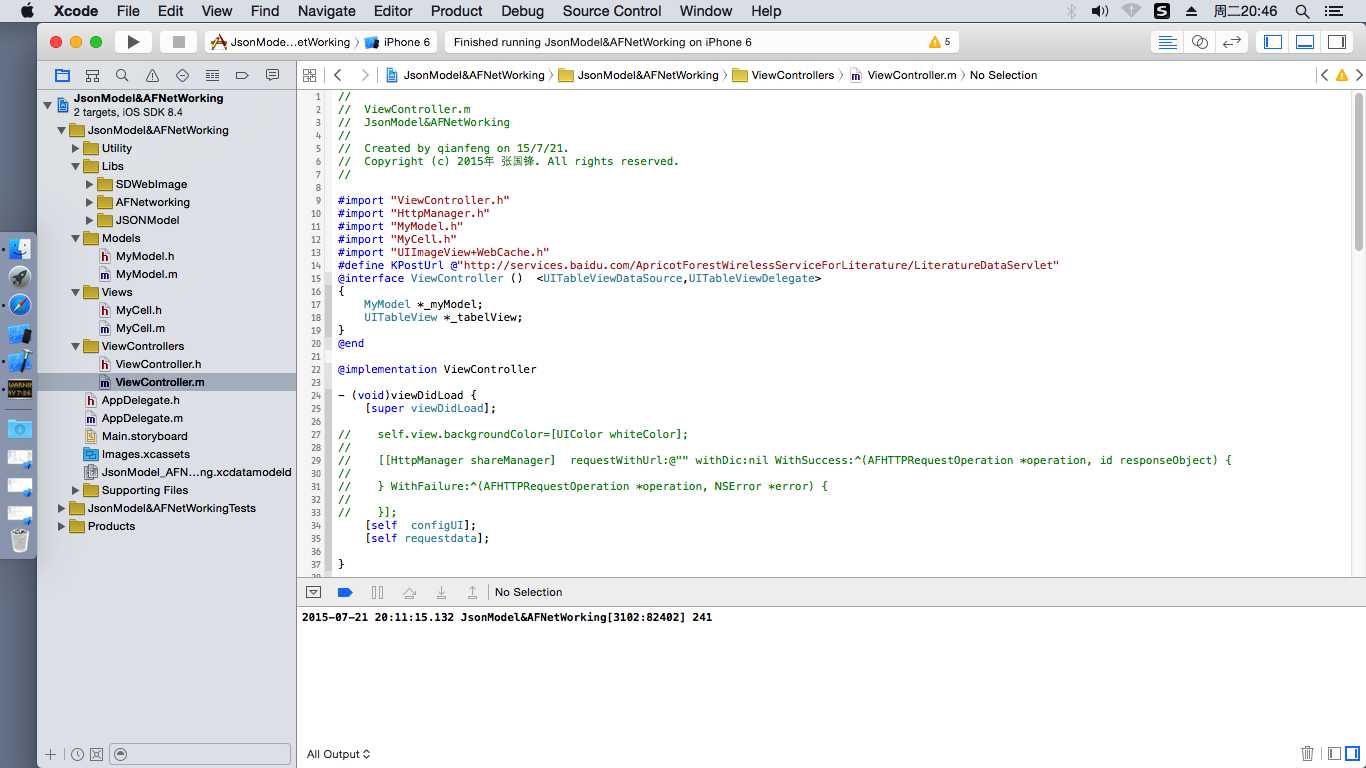The width and height of the screenshot is (1366, 768).
Task: Click the Step Over debug icon
Action: (409, 592)
